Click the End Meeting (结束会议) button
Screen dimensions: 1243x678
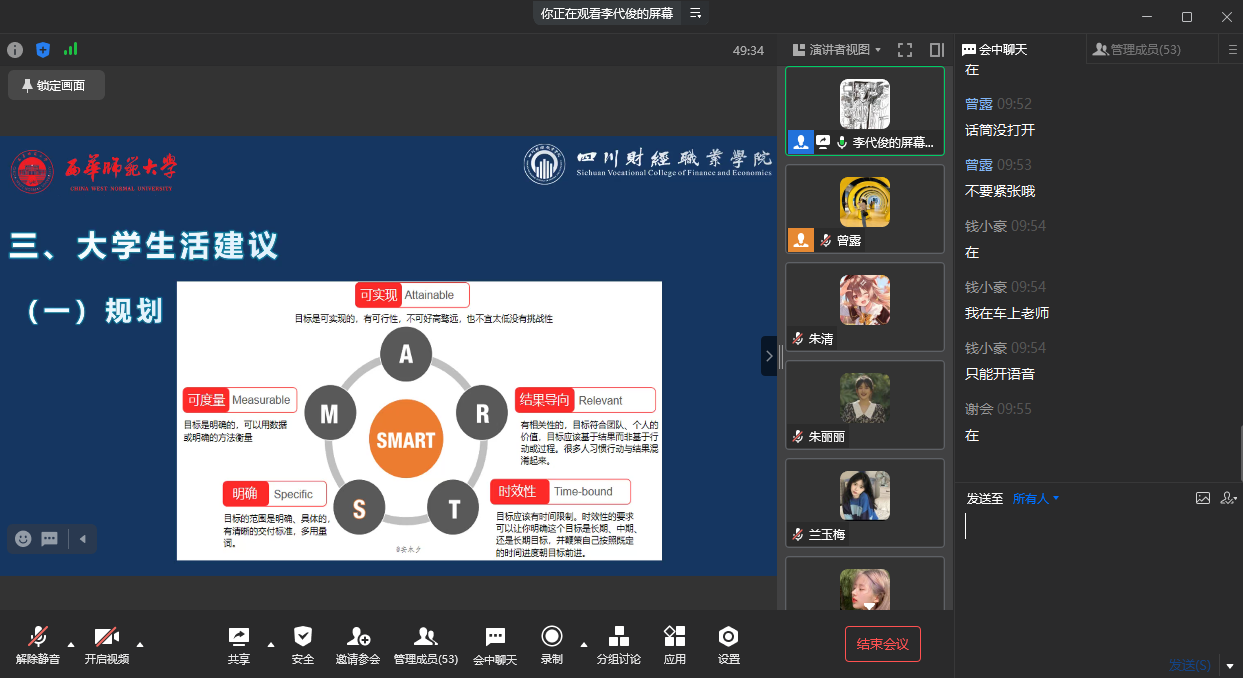[x=882, y=644]
